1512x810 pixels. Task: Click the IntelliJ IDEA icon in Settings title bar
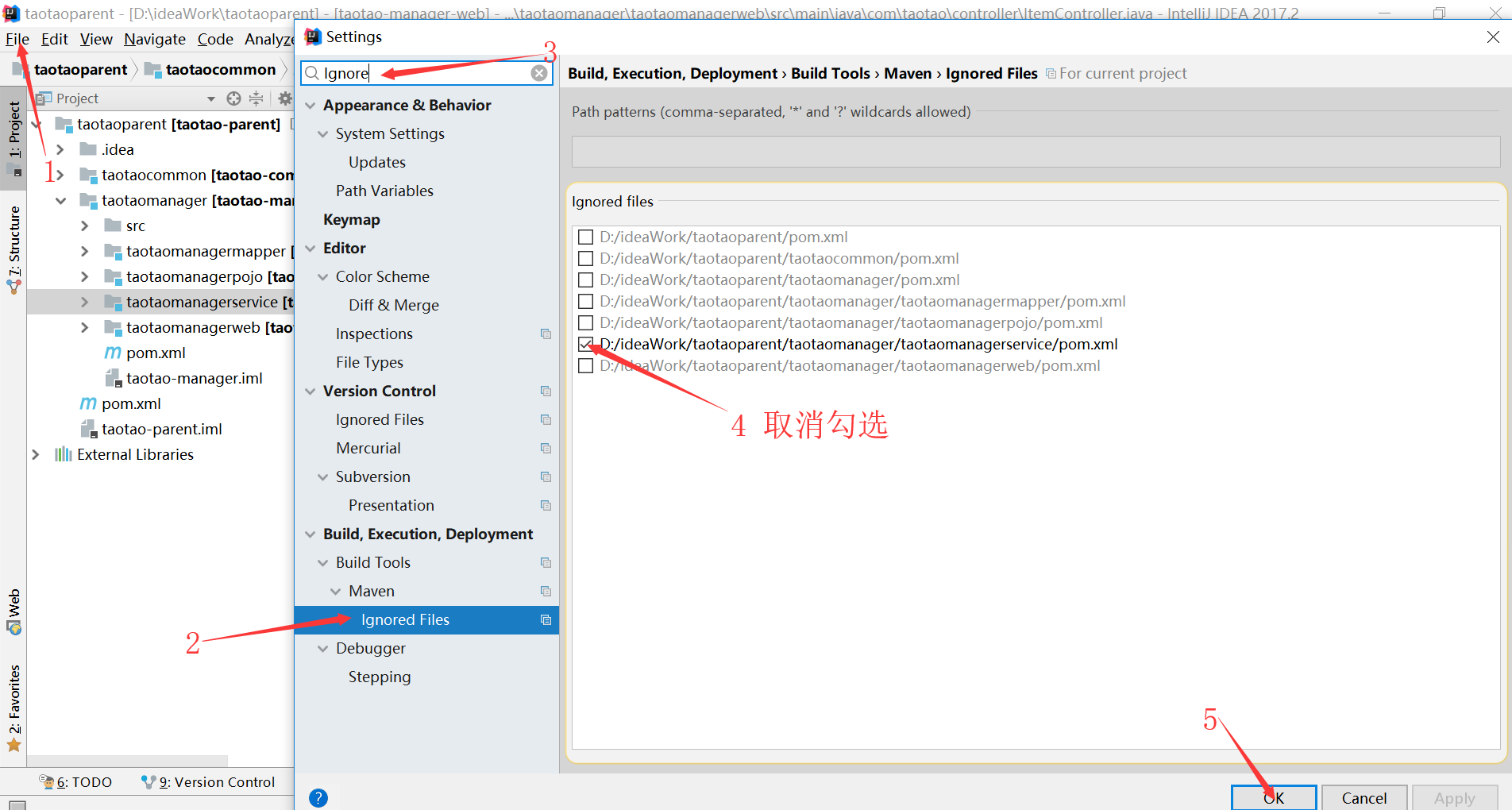point(313,37)
